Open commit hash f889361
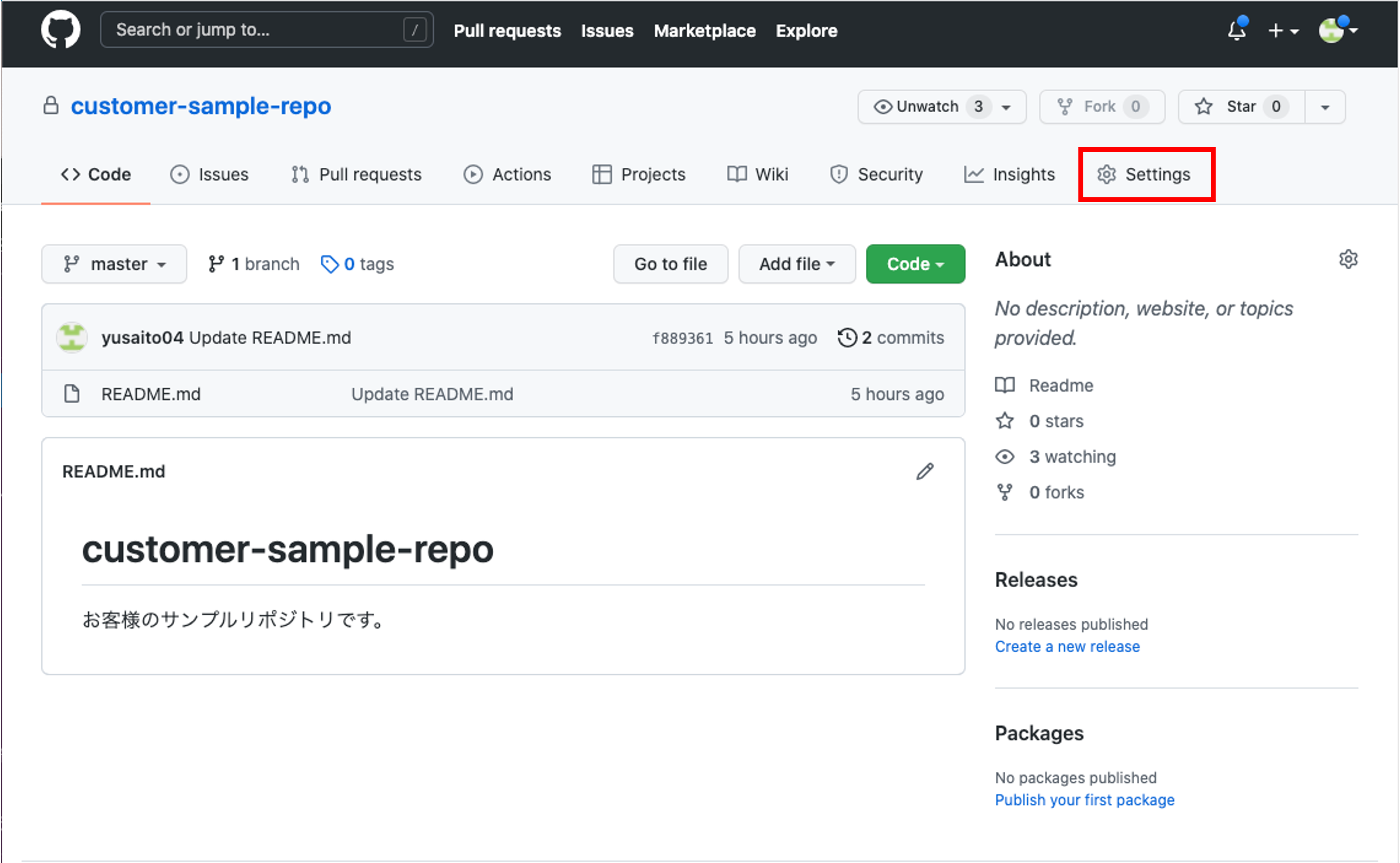The height and width of the screenshot is (863, 1400). [x=683, y=339]
